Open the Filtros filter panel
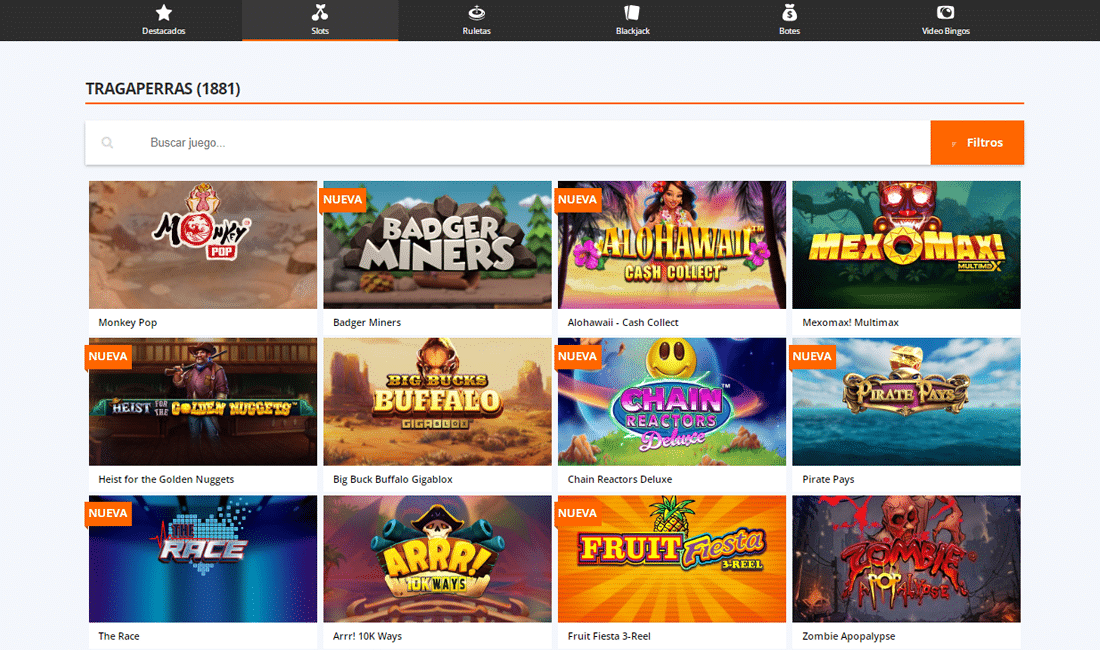Screen dimensions: 1100x650 coord(976,143)
